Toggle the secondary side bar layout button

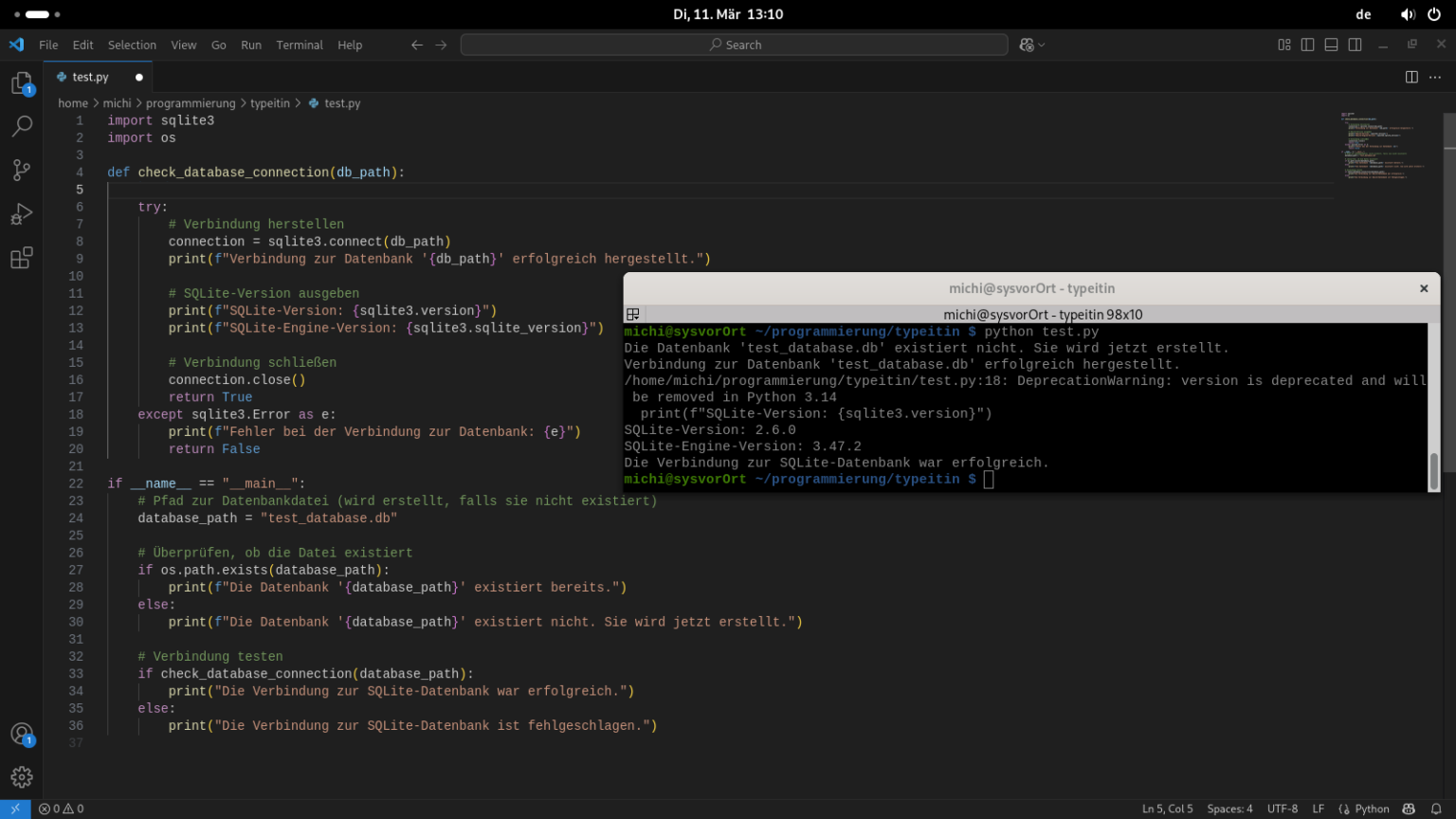coord(1355,45)
